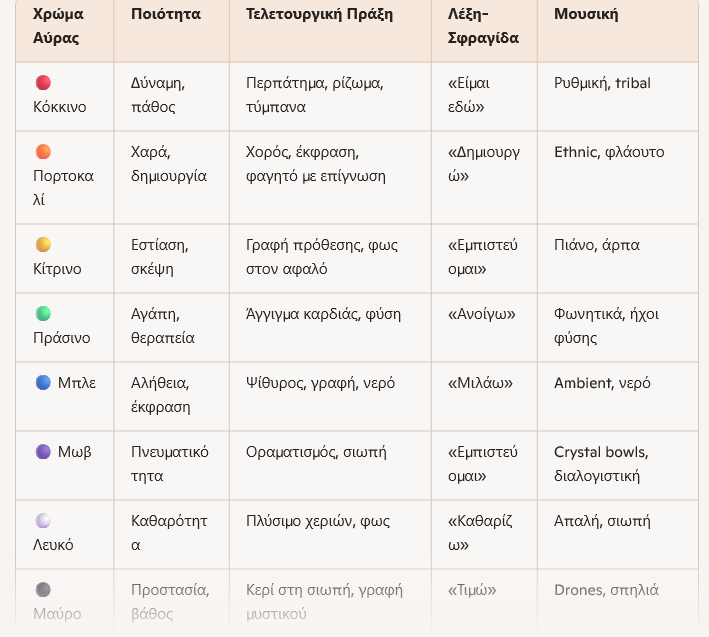The height and width of the screenshot is (637, 709).
Task: Click the Χρώμα Αύρας column header
Action: (56, 26)
